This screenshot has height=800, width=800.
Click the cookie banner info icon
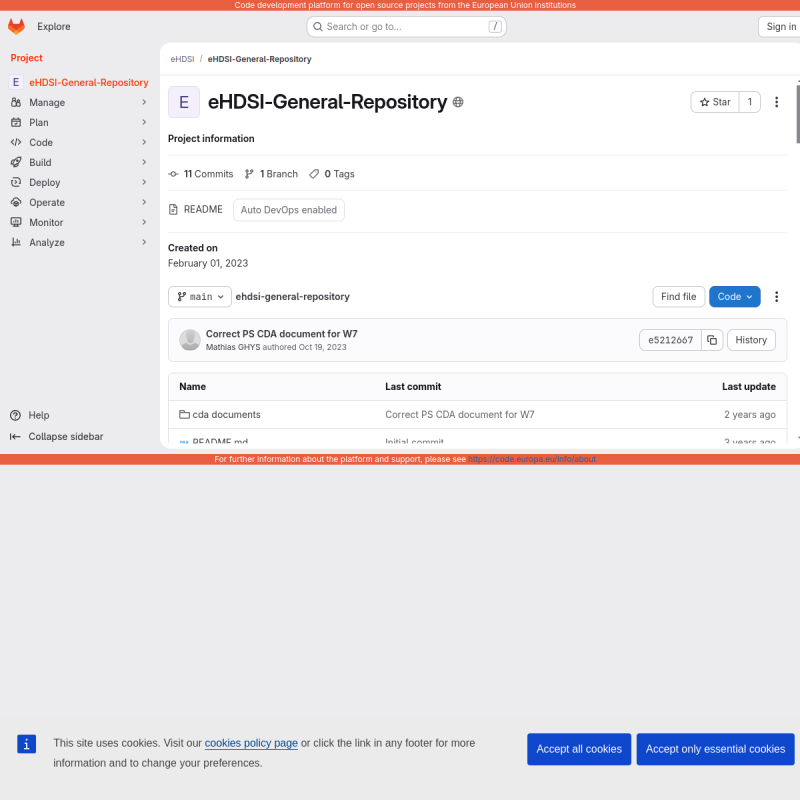(27, 744)
